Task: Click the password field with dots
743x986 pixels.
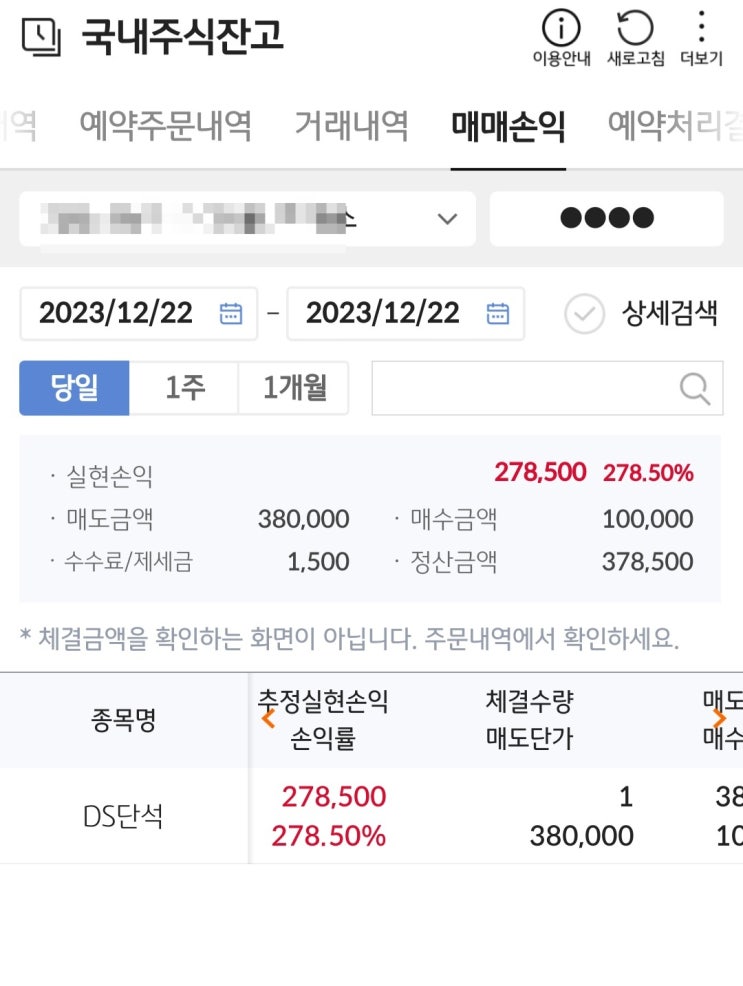Action: click(607, 219)
